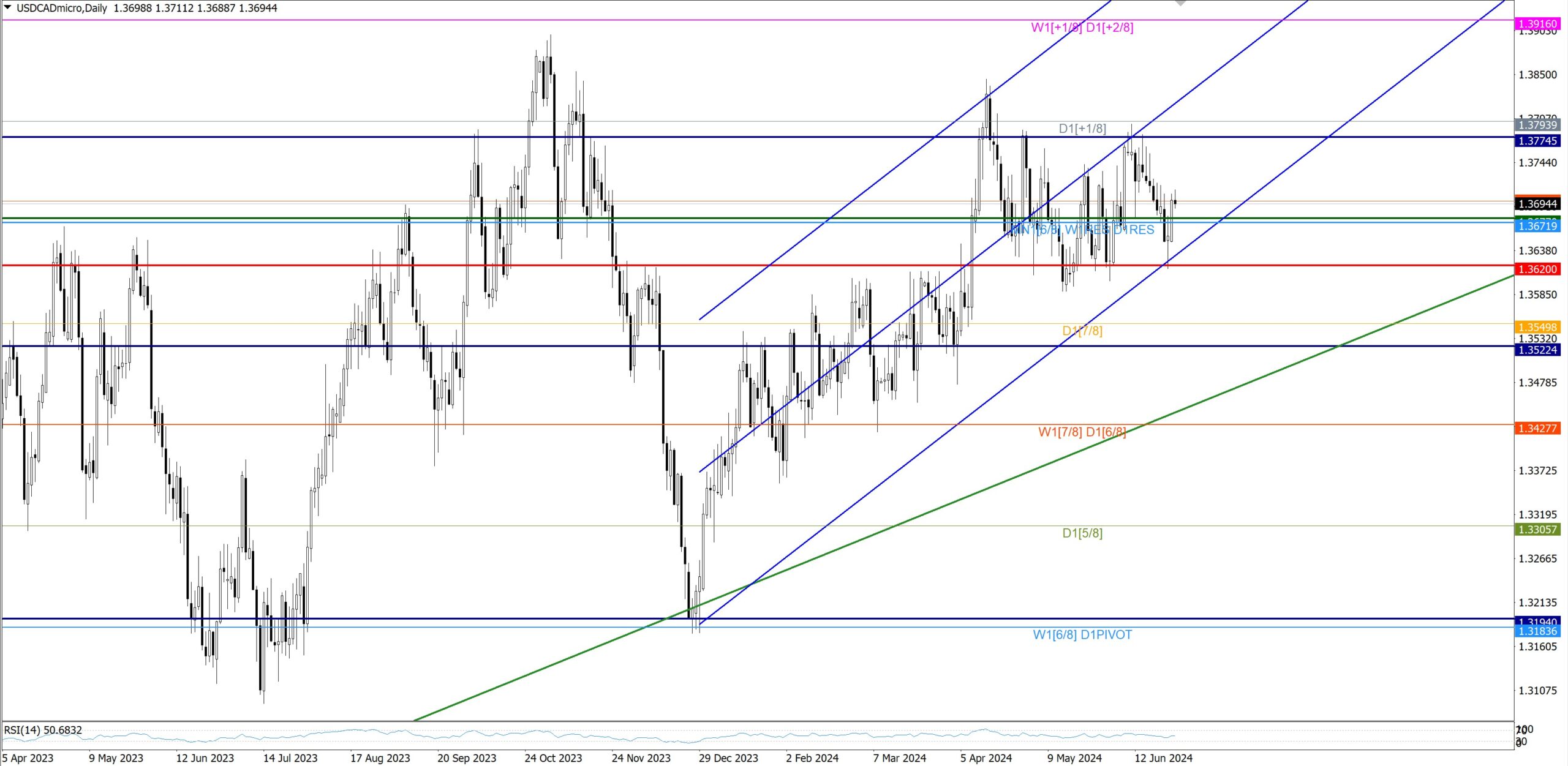Image resolution: width=1568 pixels, height=766 pixels.
Task: Click the gray chart shift marker triangle
Action: coord(1180,3)
